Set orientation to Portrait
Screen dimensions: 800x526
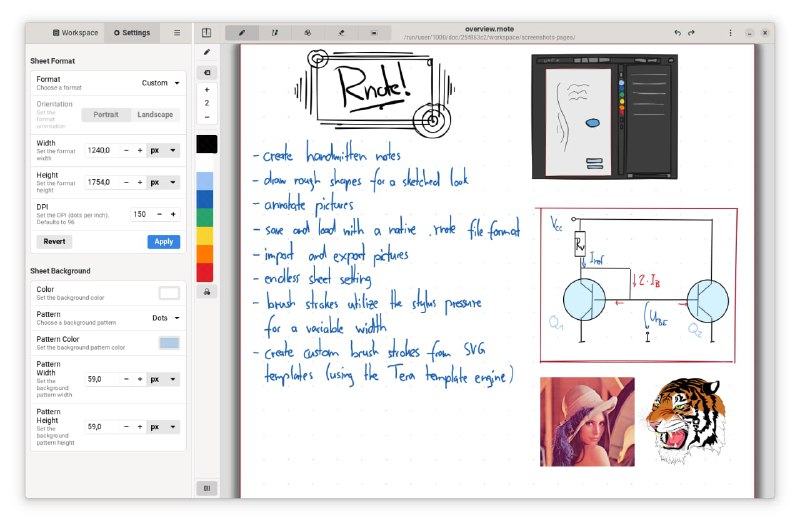click(x=106, y=115)
